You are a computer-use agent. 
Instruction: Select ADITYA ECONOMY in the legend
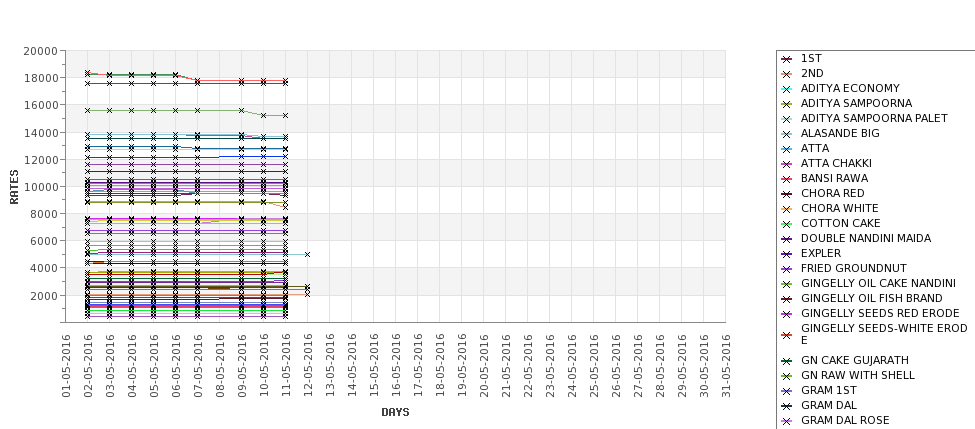pyautogui.click(x=850, y=88)
